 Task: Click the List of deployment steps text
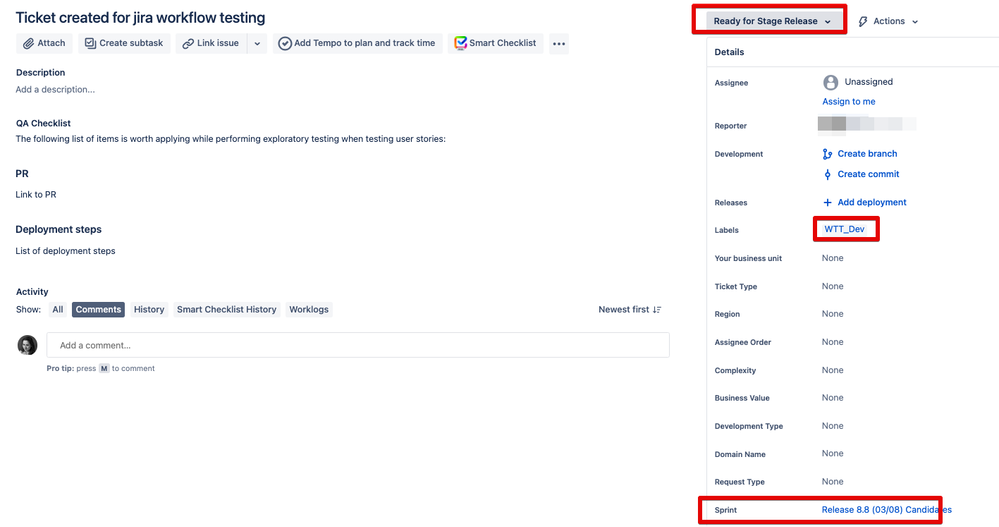pos(65,251)
